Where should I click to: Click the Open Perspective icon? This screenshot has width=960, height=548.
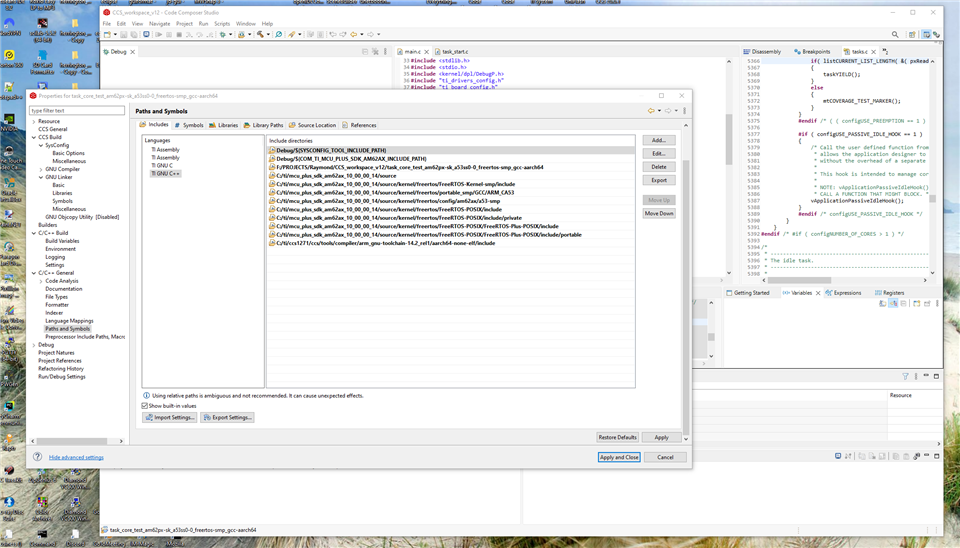[x=912, y=35]
